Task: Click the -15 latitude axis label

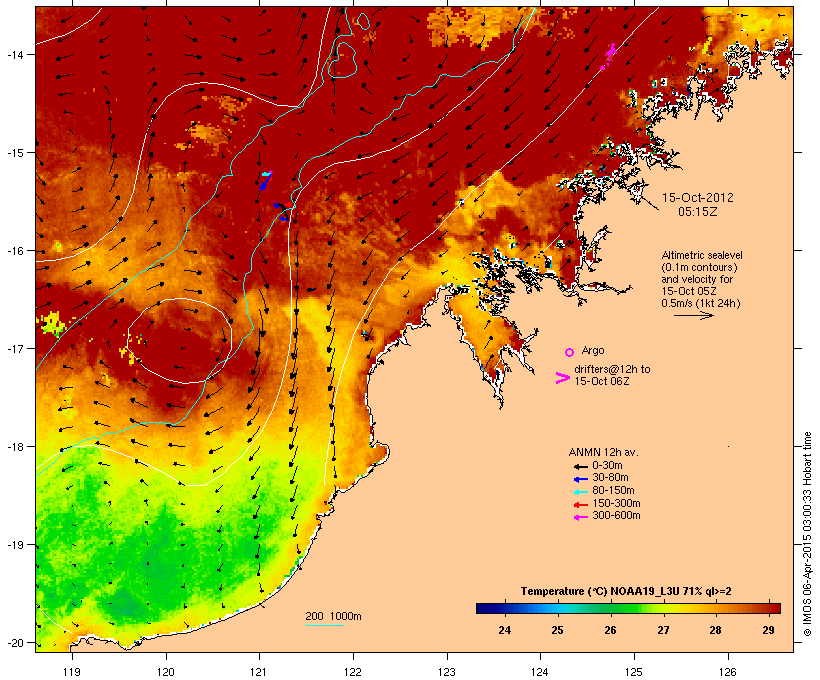Action: coord(15,153)
